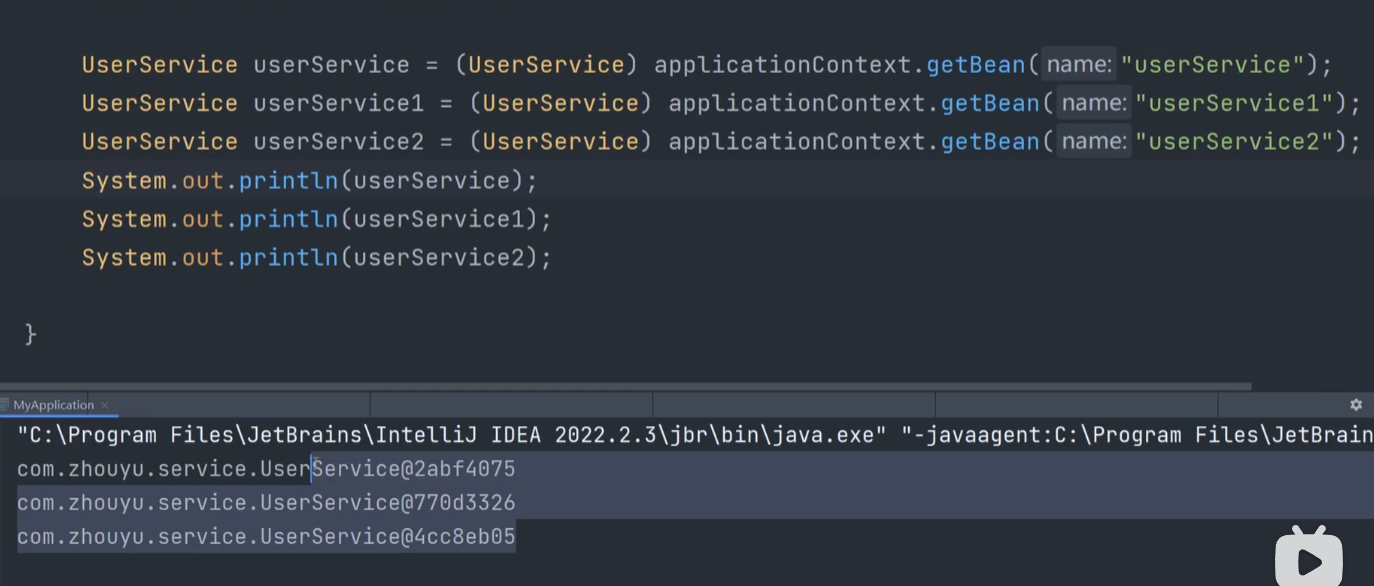Click the "userService1" string literal
Image resolution: width=1374 pixels, height=586 pixels.
pyautogui.click(x=1234, y=103)
